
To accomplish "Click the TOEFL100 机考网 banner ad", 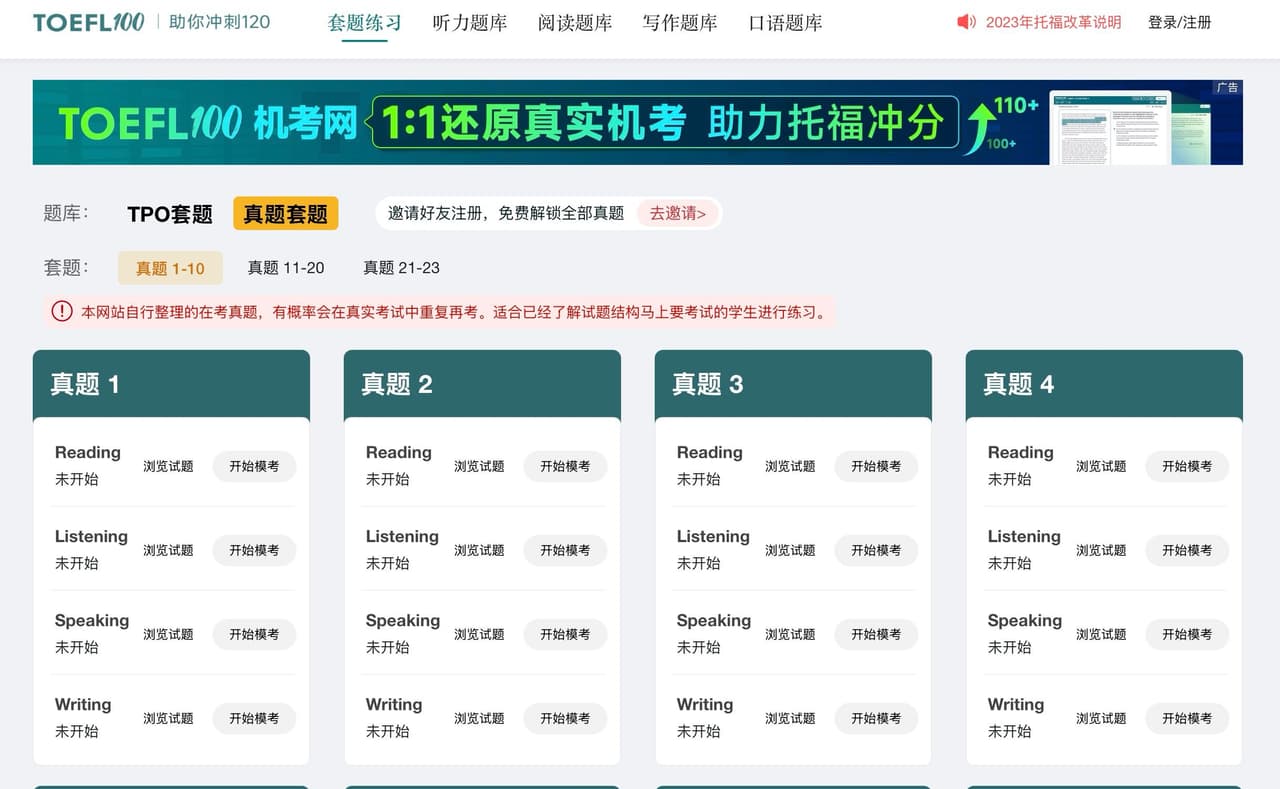I will 638,122.
